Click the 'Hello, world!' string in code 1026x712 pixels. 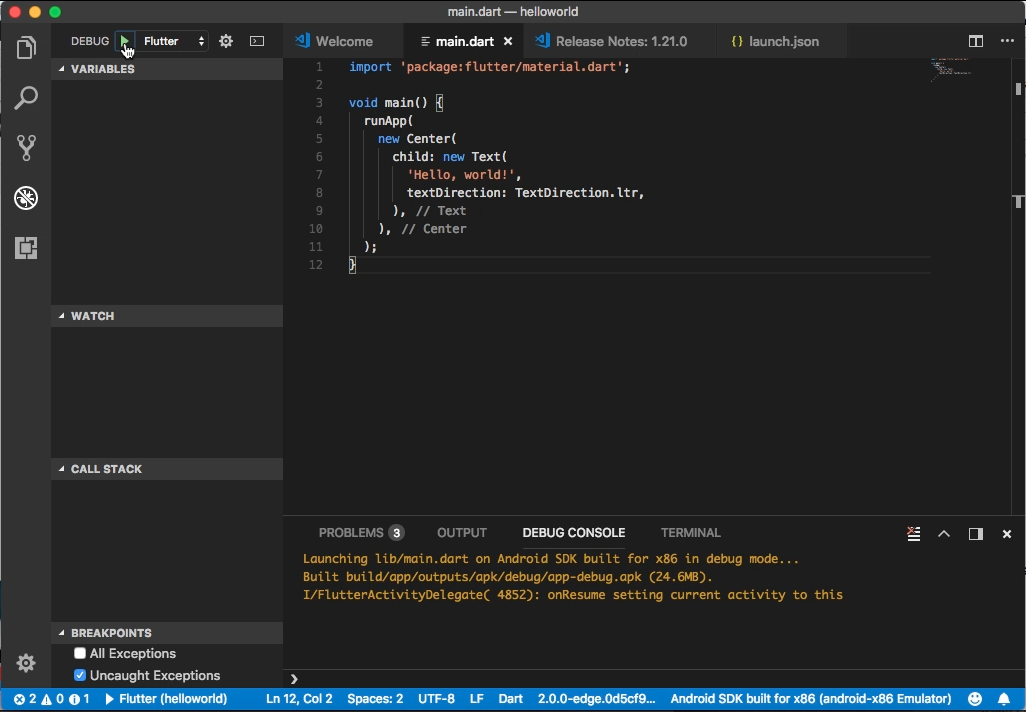pos(461,175)
